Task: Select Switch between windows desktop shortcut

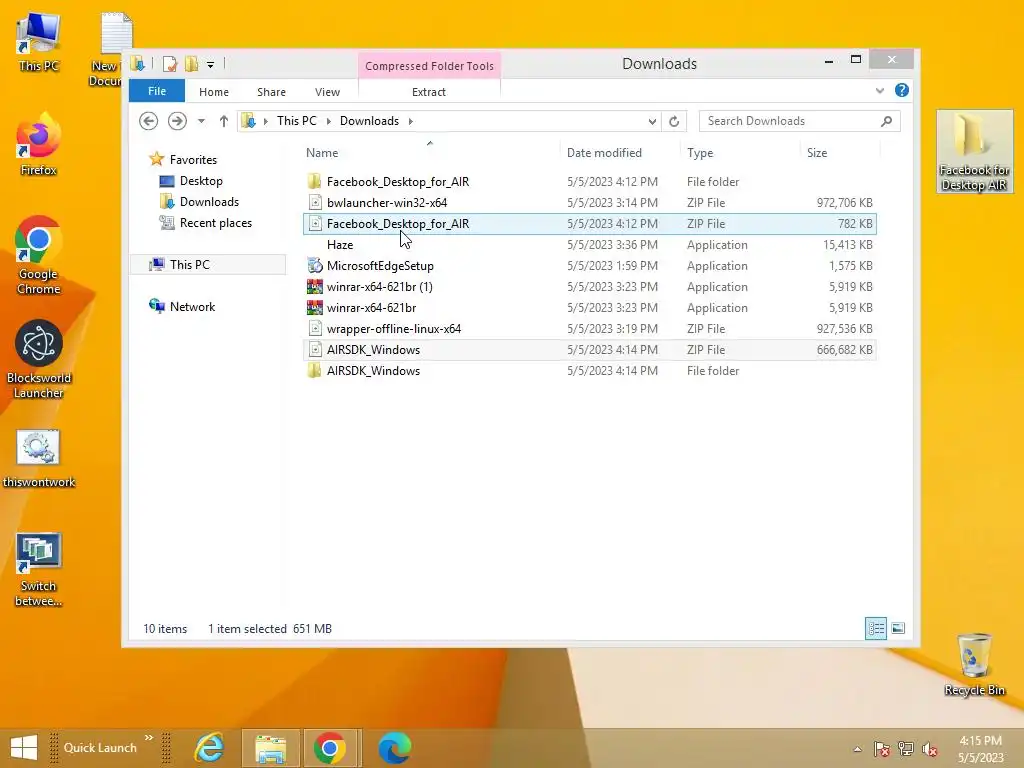Action: coord(39,569)
